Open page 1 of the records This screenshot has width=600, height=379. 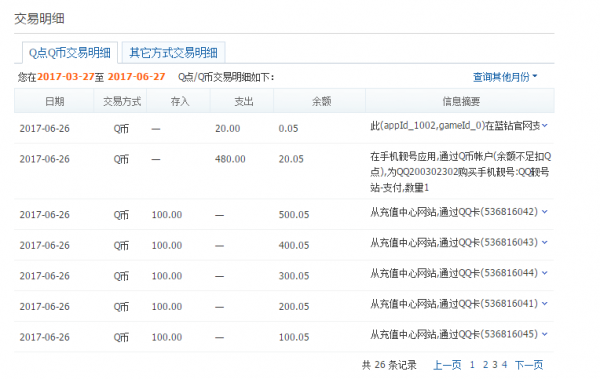click(472, 365)
